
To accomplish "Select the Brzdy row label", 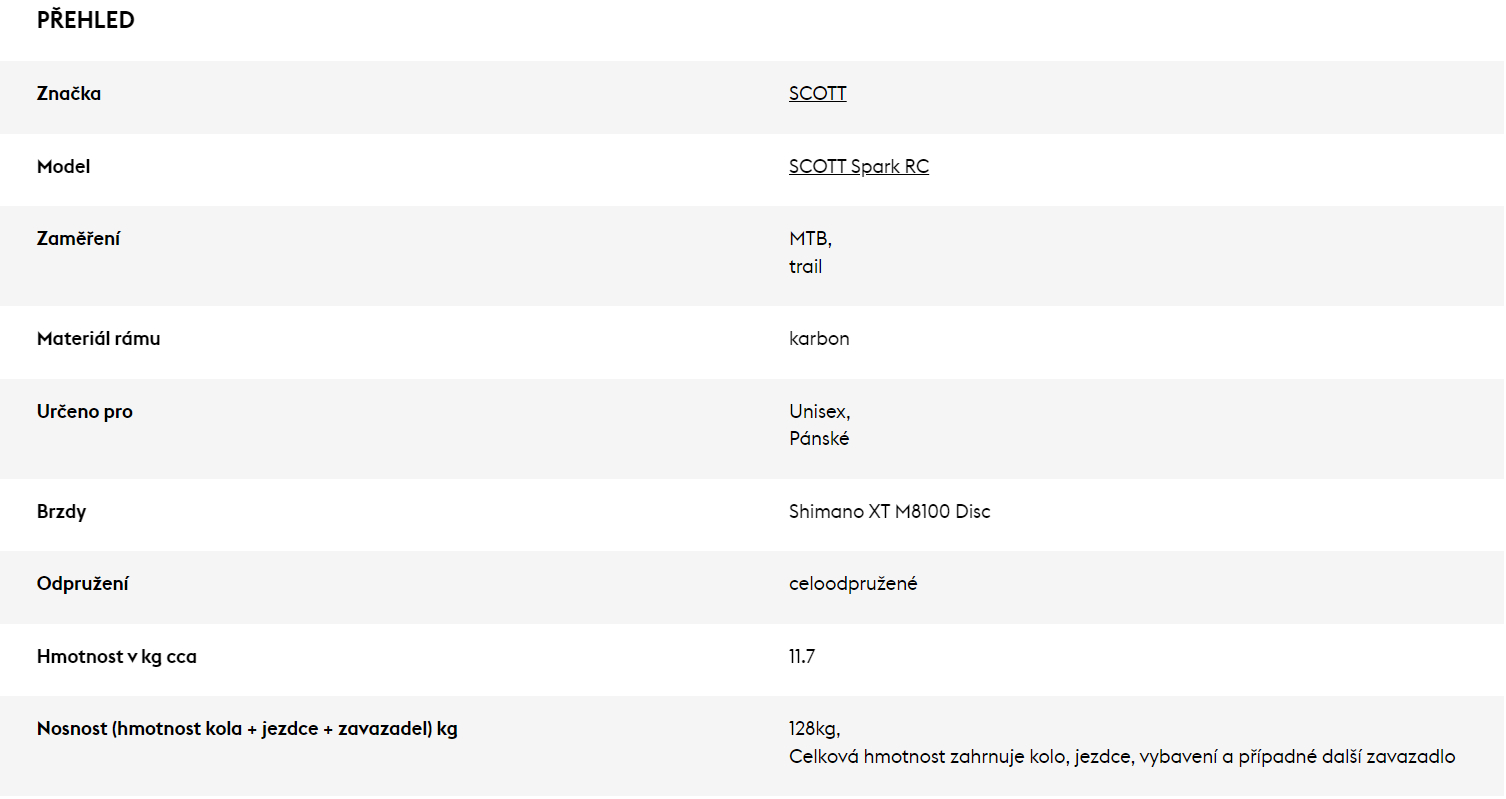I will pos(62,512).
